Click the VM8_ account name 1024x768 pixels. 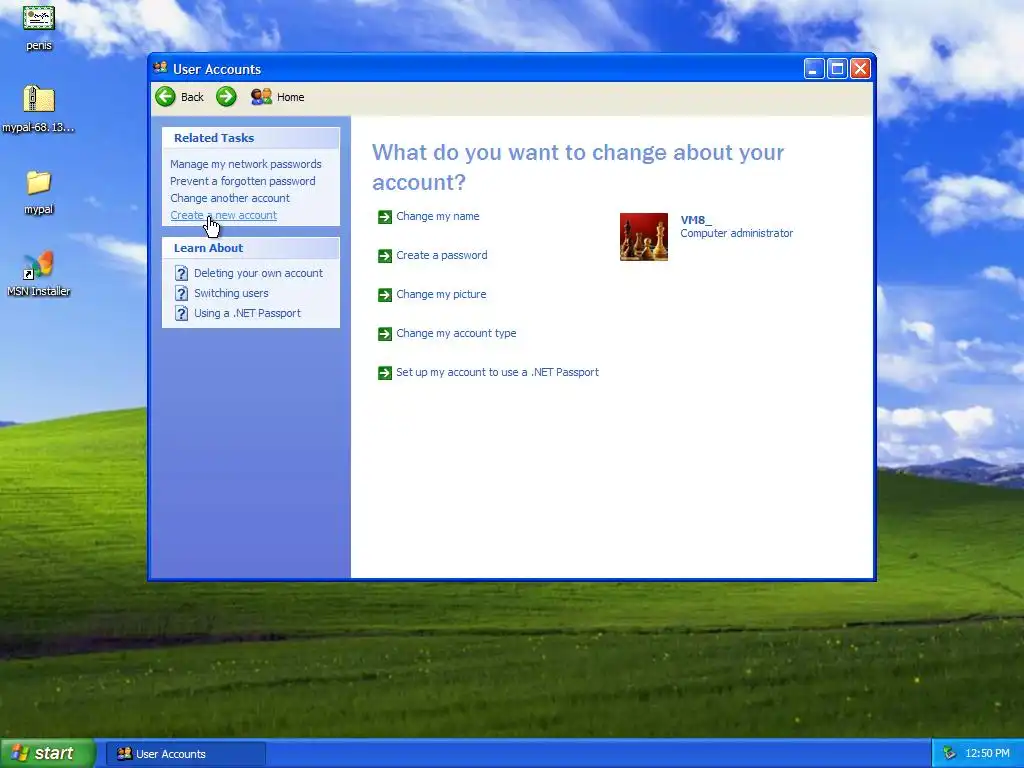[696, 220]
